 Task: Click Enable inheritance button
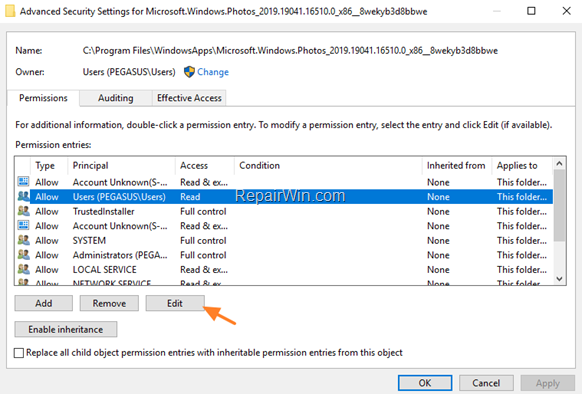tap(66, 329)
